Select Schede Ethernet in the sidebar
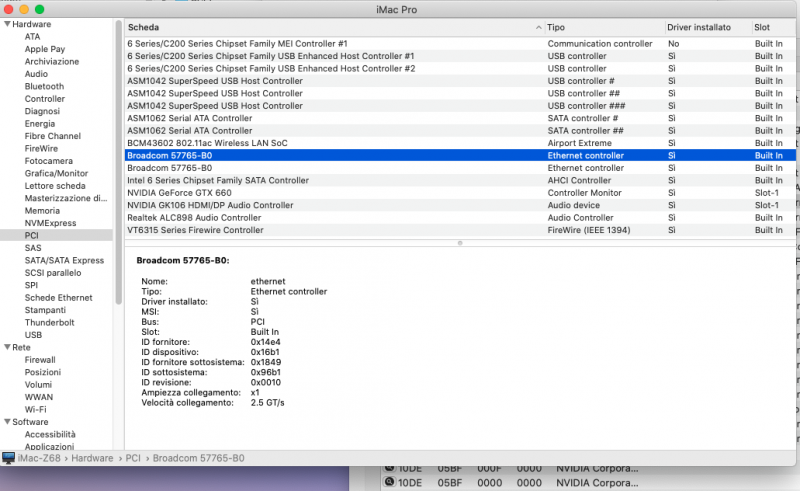 (x=59, y=298)
